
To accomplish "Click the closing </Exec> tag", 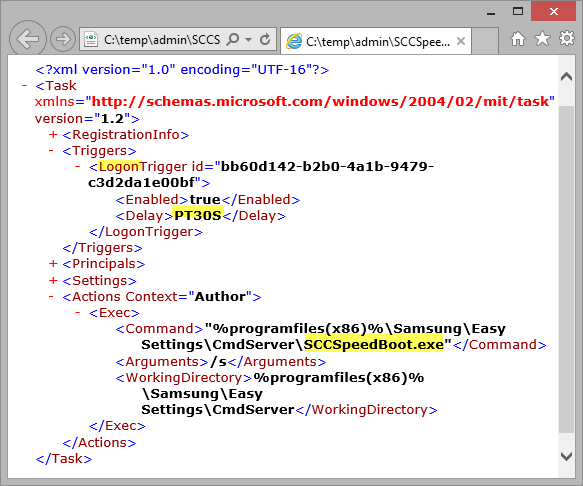I will point(117,425).
